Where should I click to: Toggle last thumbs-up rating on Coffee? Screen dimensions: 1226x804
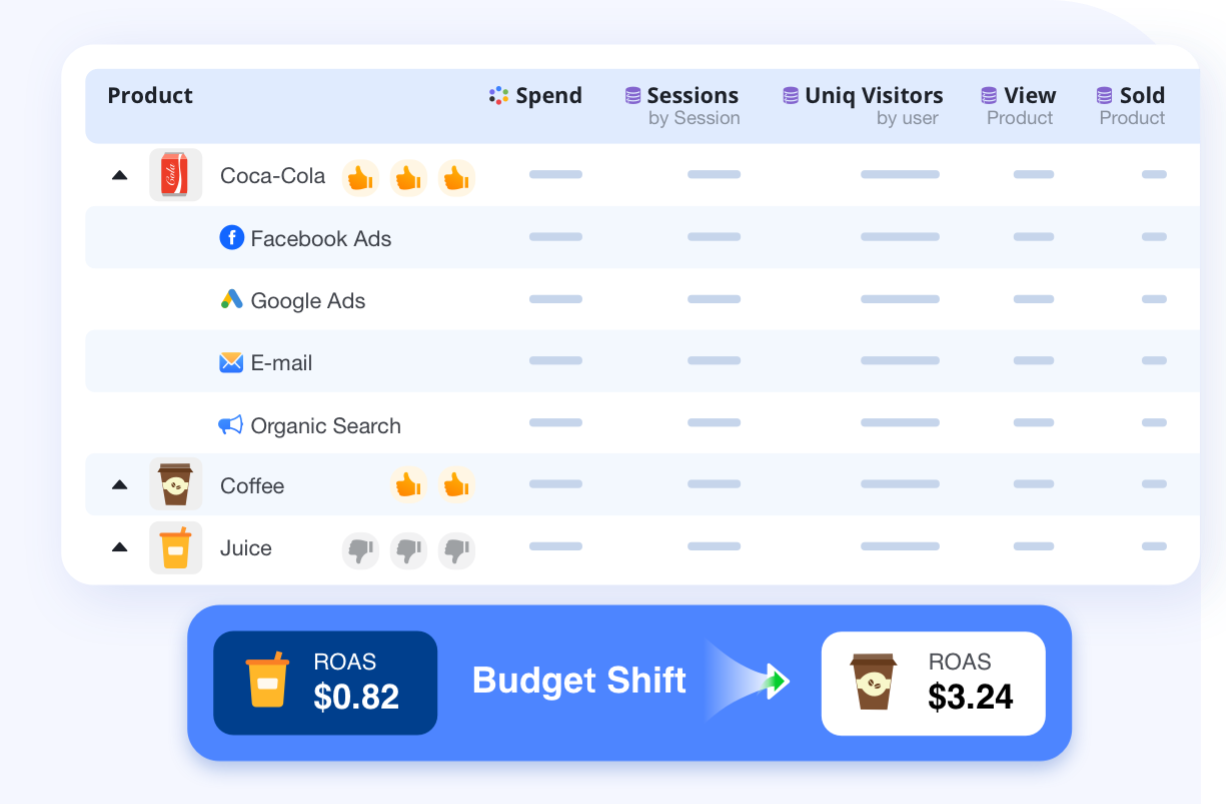[456, 486]
